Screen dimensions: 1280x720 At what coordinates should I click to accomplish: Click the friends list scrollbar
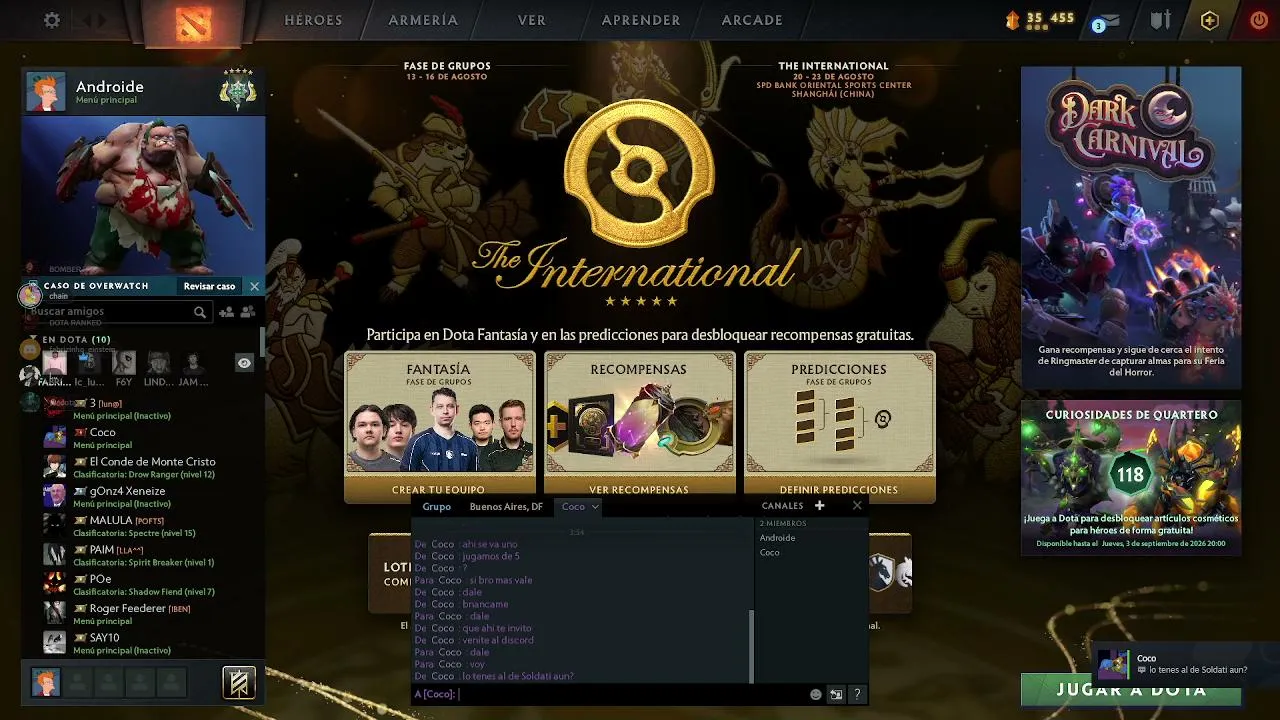(262, 343)
